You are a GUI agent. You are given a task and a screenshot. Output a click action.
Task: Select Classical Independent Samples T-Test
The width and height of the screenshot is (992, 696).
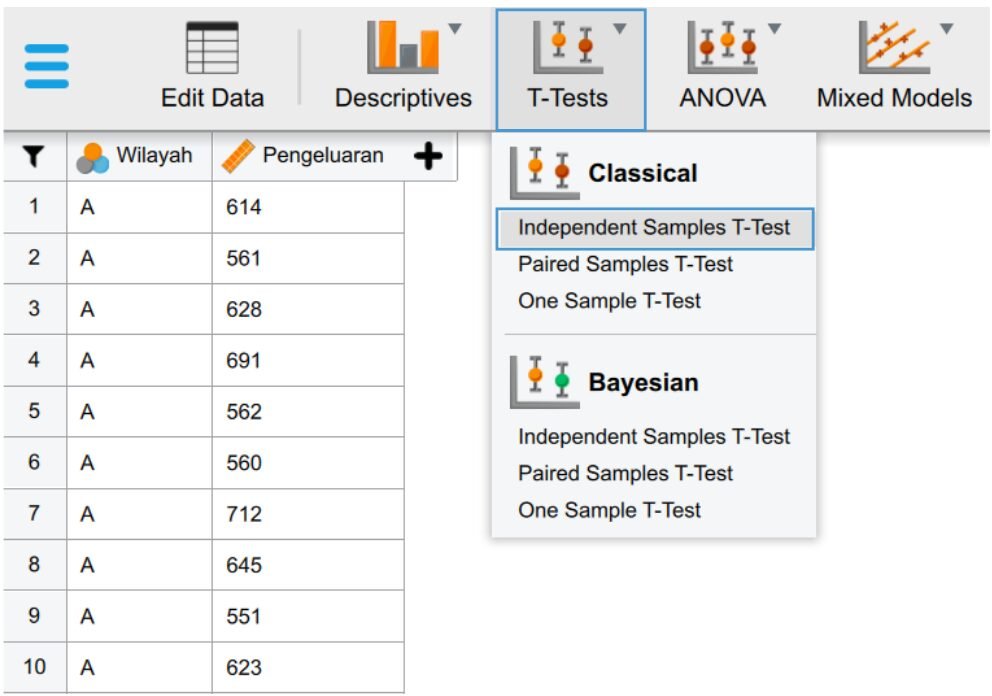pos(655,228)
